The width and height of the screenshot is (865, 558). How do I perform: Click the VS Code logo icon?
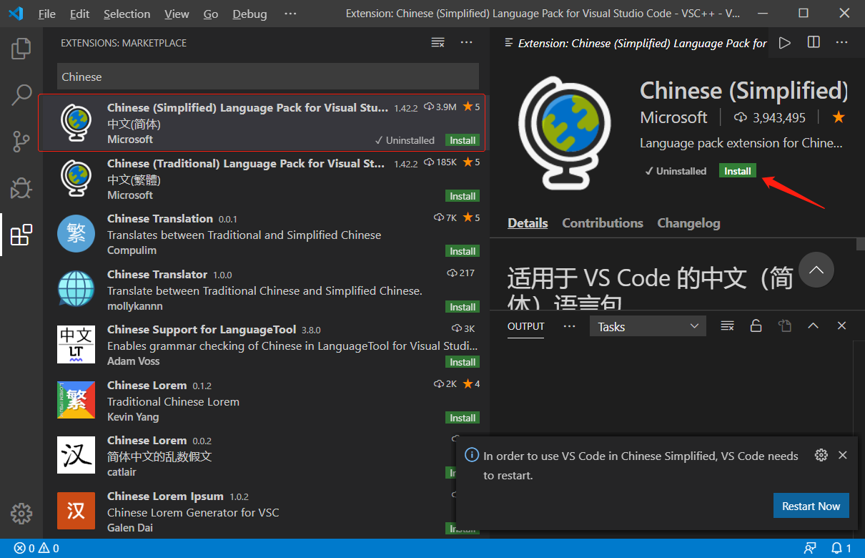tap(16, 13)
